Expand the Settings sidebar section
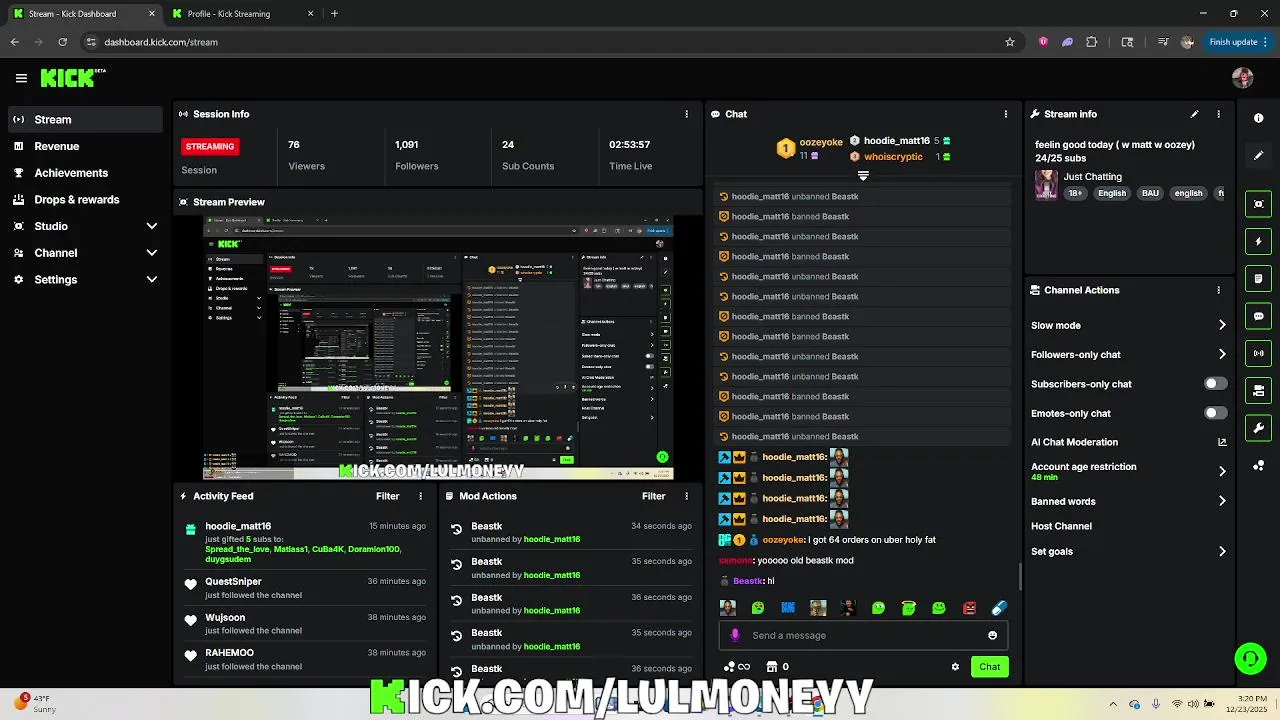1280x720 pixels. point(152,280)
